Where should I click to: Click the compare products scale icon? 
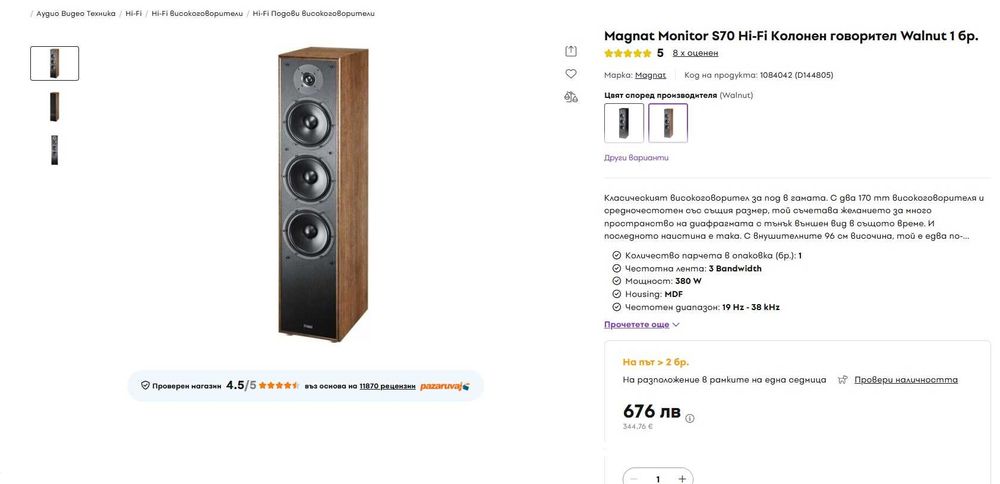[571, 97]
